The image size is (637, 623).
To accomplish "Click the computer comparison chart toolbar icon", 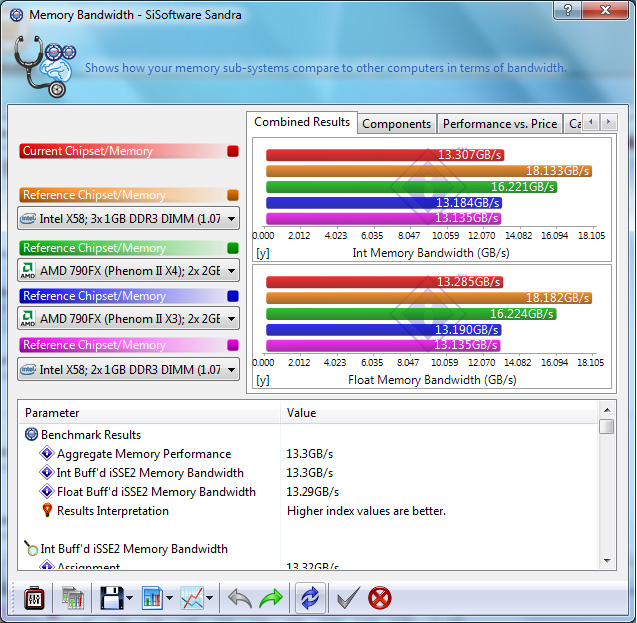I will click(73, 598).
